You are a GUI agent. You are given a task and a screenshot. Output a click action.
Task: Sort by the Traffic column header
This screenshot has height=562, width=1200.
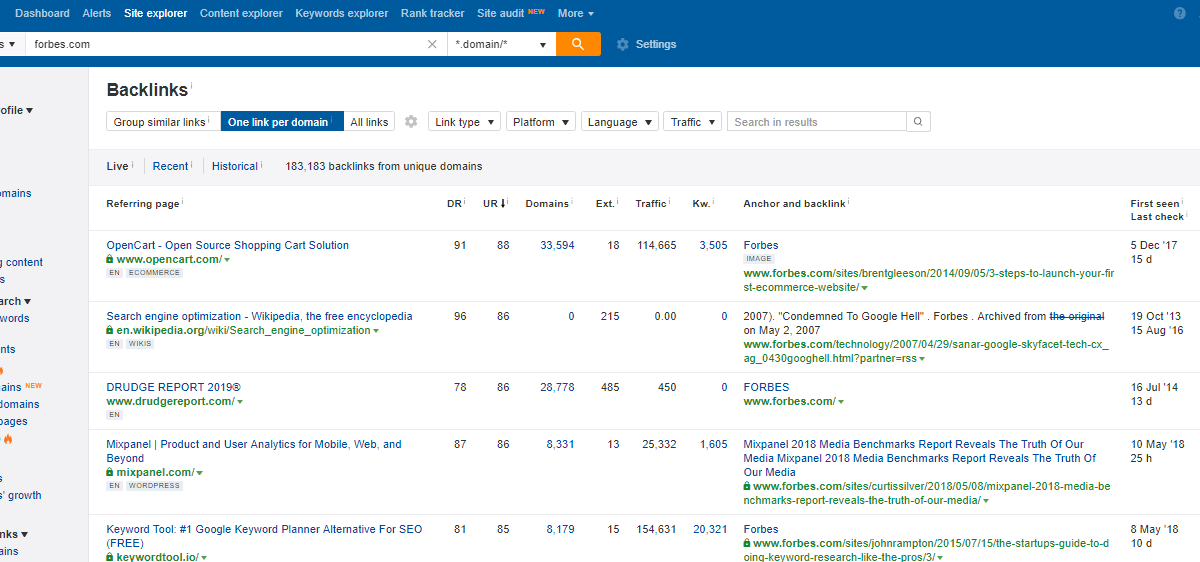pyautogui.click(x=651, y=203)
